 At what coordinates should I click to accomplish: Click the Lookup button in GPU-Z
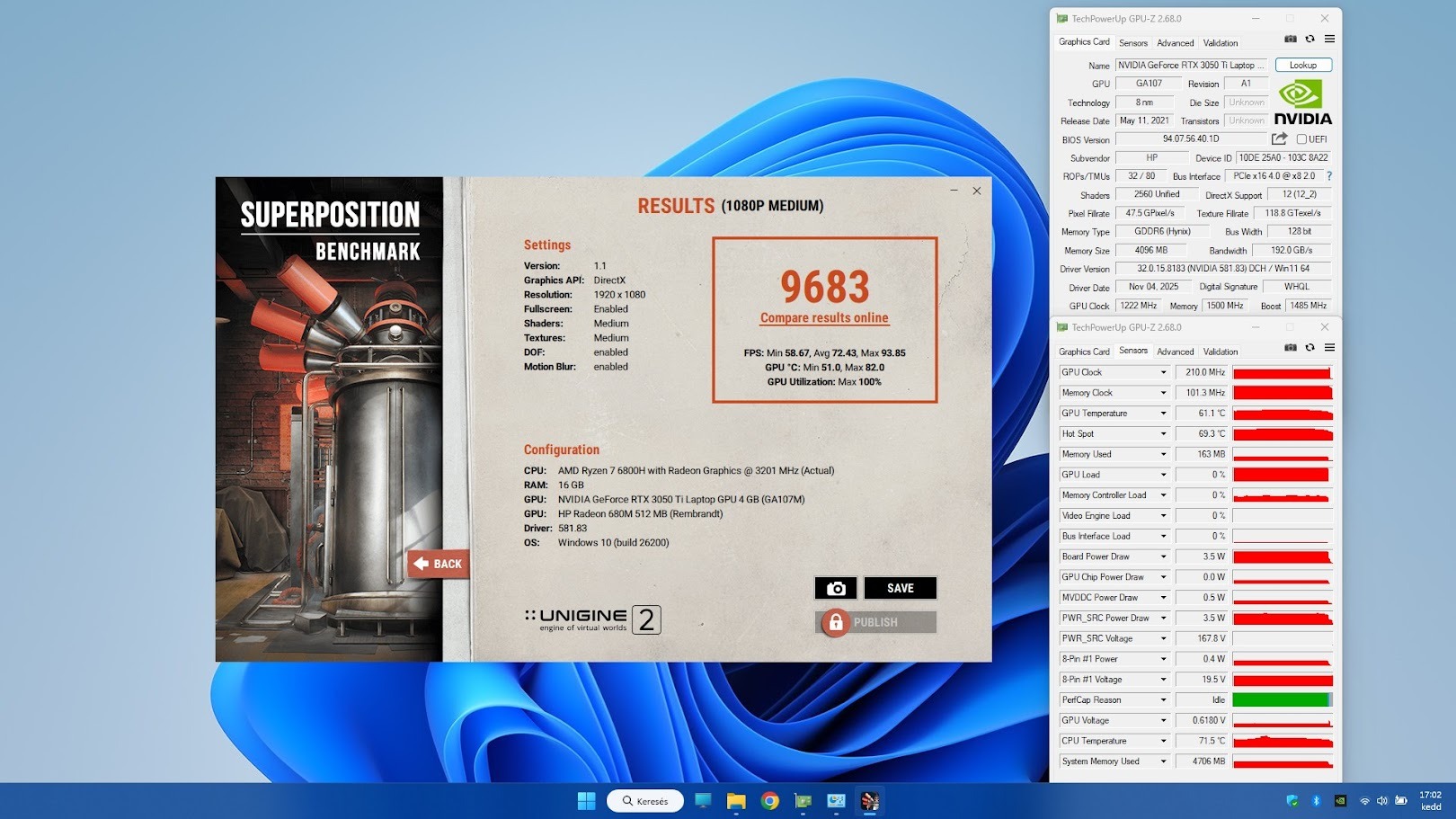coord(1303,65)
